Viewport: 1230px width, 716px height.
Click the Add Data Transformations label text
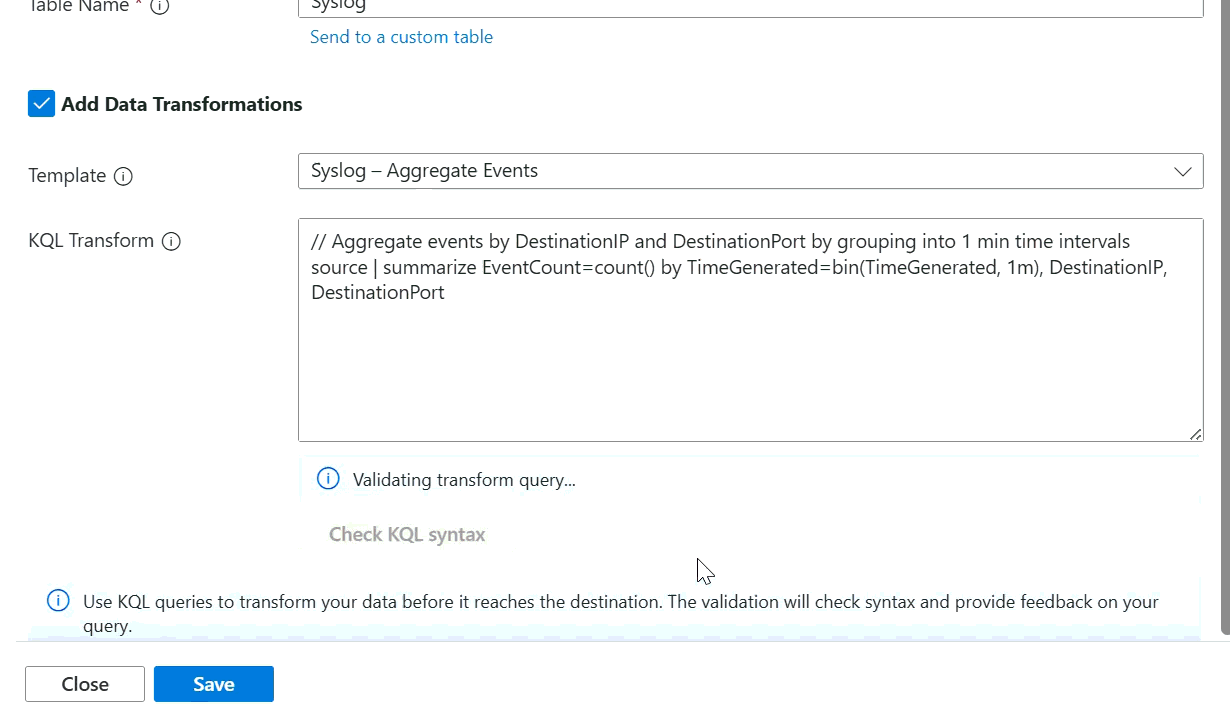click(x=181, y=104)
